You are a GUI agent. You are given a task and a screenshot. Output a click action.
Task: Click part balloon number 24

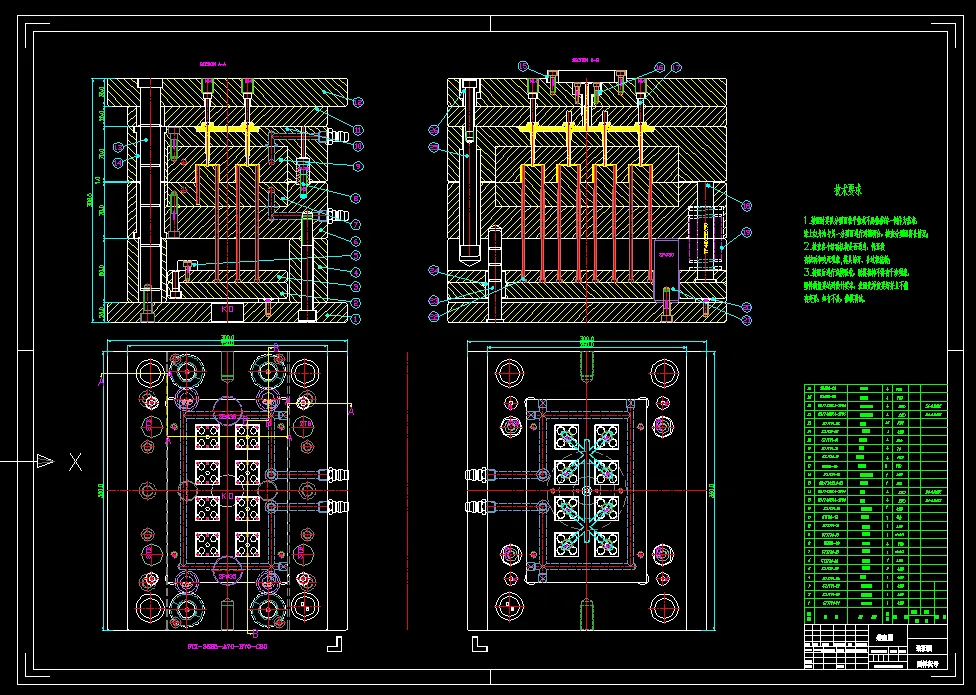pos(434,271)
